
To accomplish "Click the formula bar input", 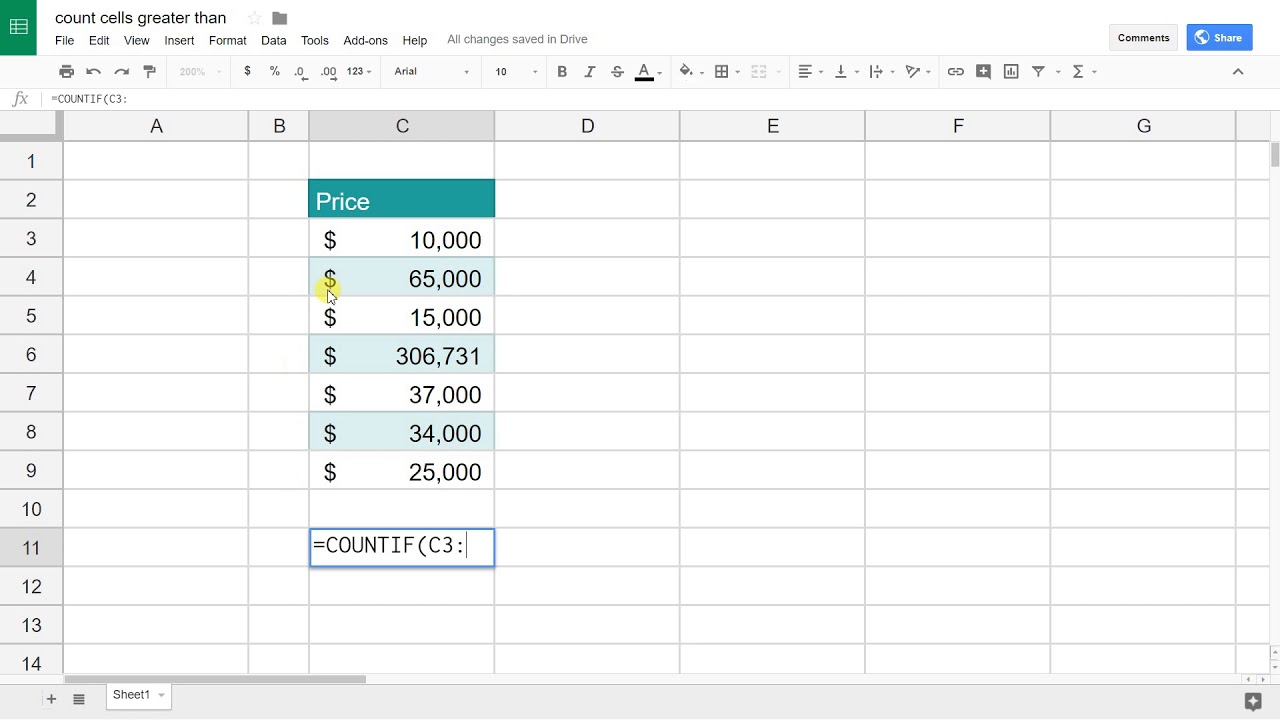I will [x=660, y=99].
